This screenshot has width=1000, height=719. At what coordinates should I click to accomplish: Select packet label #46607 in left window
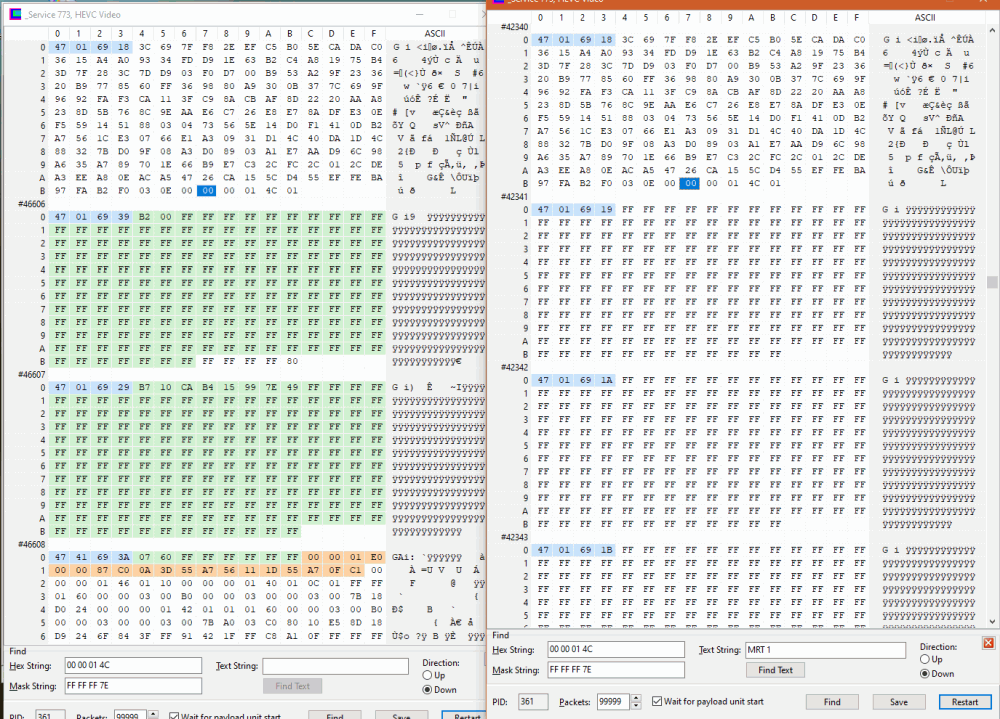pyautogui.click(x=31, y=374)
